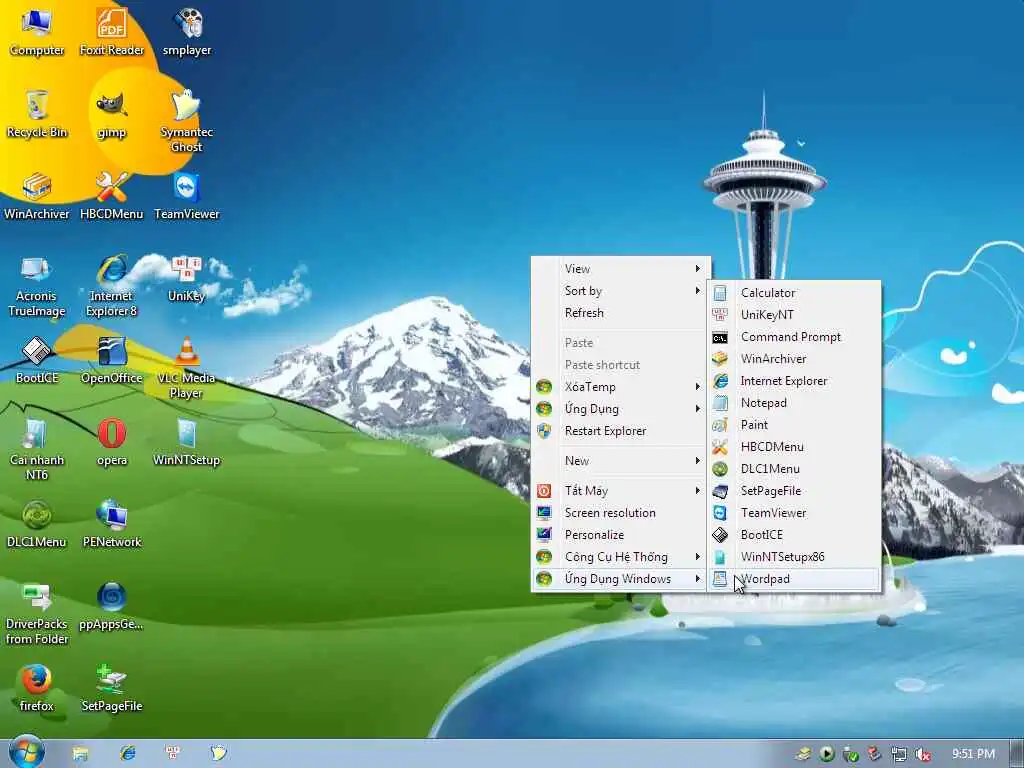
Task: Launch HBCDMenu from the submenu
Action: [x=794, y=447]
